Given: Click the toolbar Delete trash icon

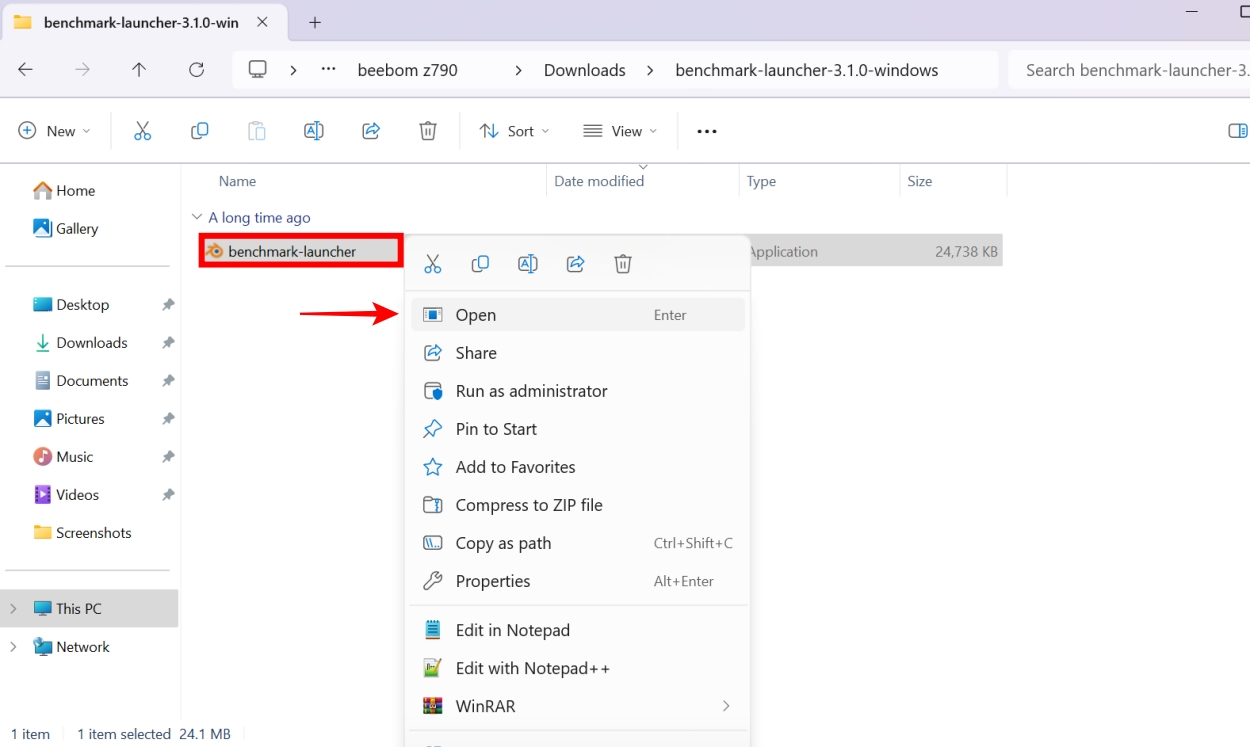Looking at the screenshot, I should pos(428,131).
